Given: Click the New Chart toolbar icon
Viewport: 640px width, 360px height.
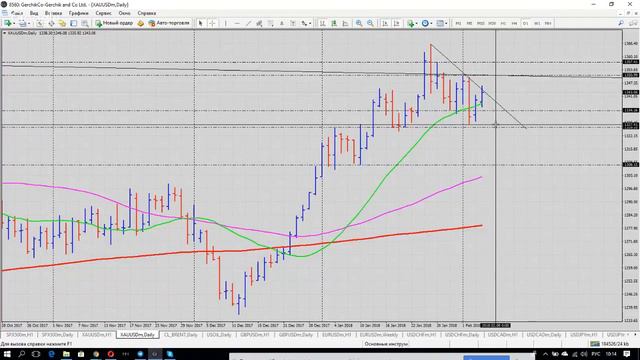Looking at the screenshot, I should coord(7,23).
